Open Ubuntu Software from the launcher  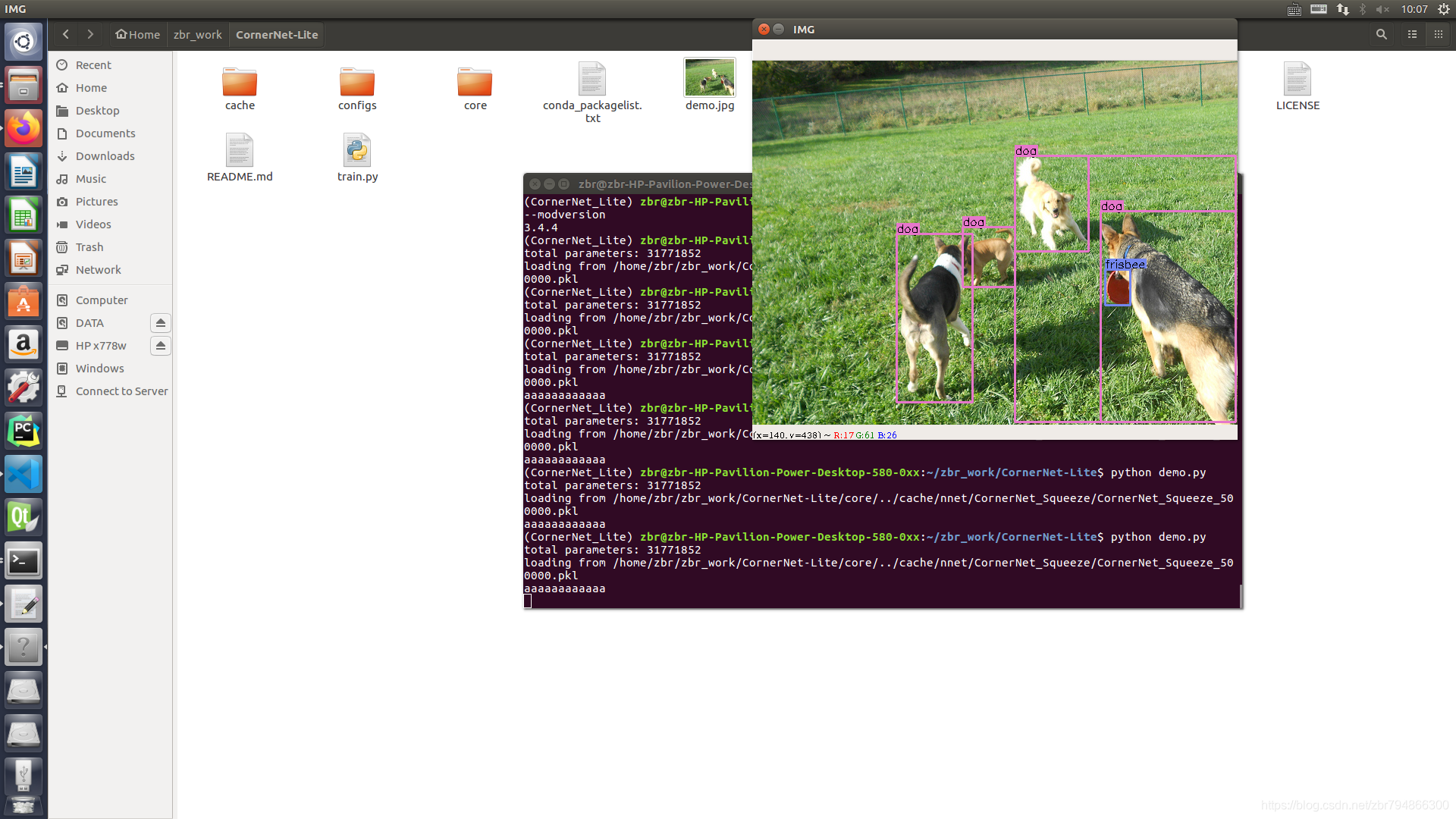[x=24, y=301]
